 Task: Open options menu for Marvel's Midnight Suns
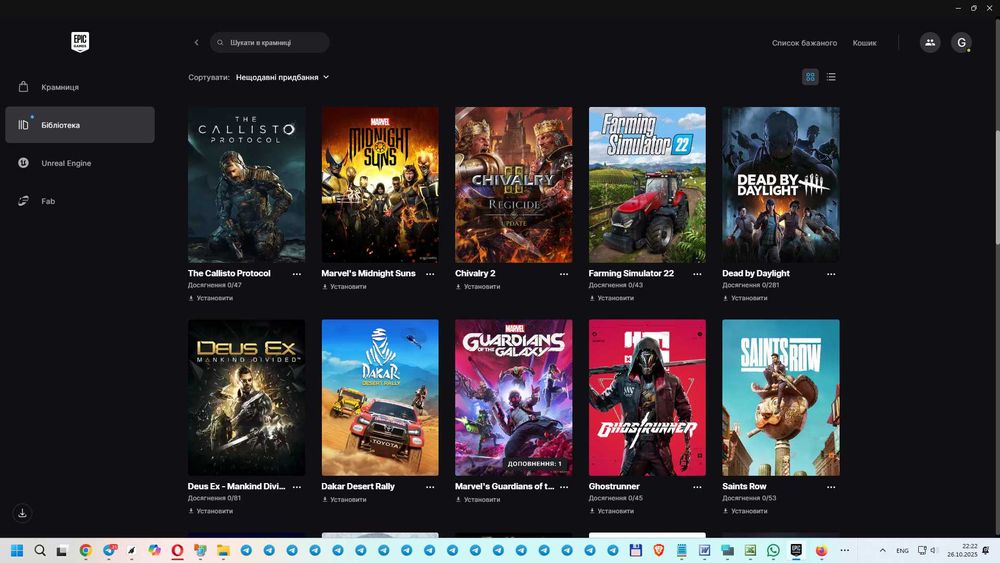(430, 274)
